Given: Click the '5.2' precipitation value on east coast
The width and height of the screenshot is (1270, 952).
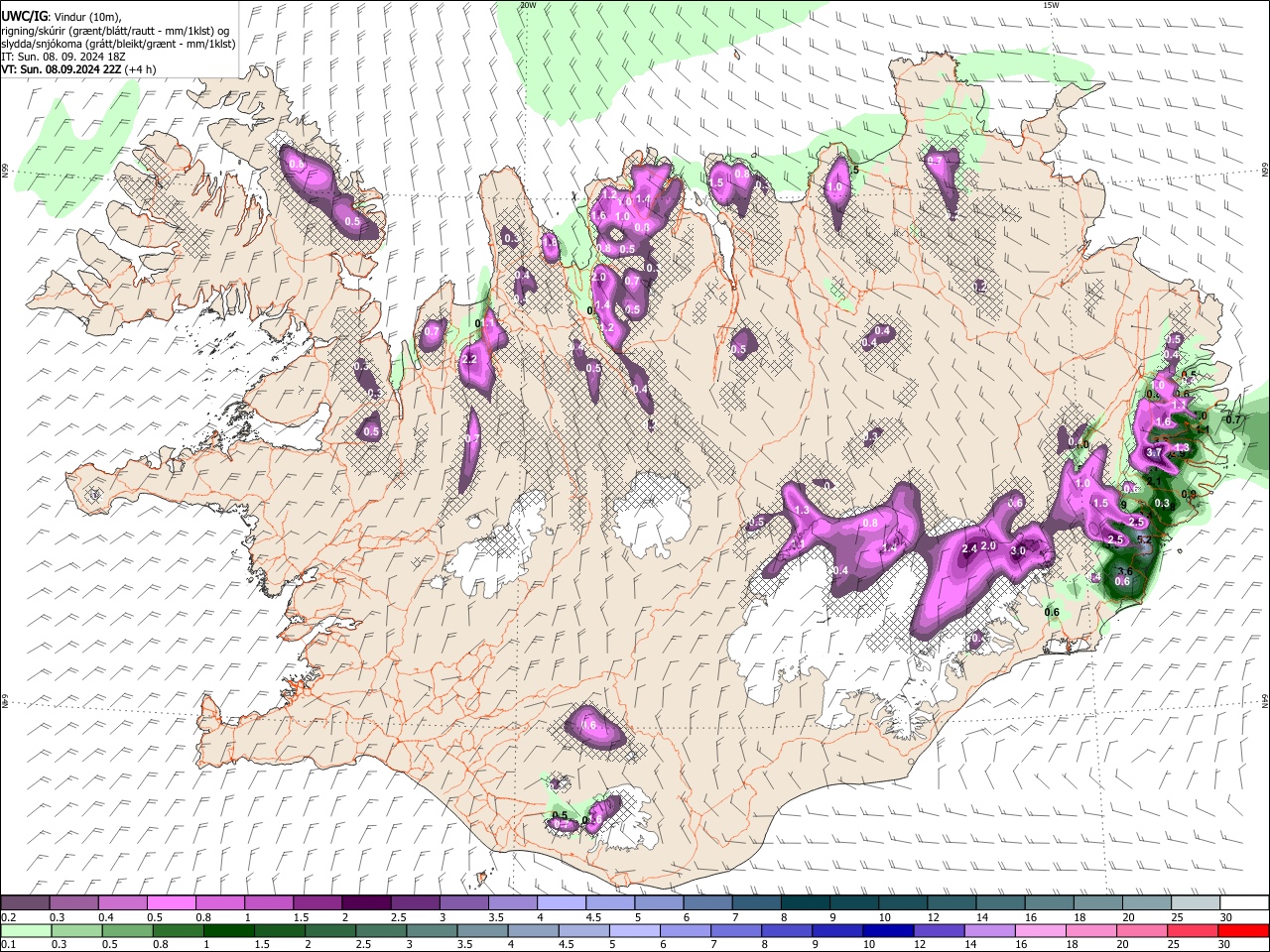Looking at the screenshot, I should (1143, 539).
